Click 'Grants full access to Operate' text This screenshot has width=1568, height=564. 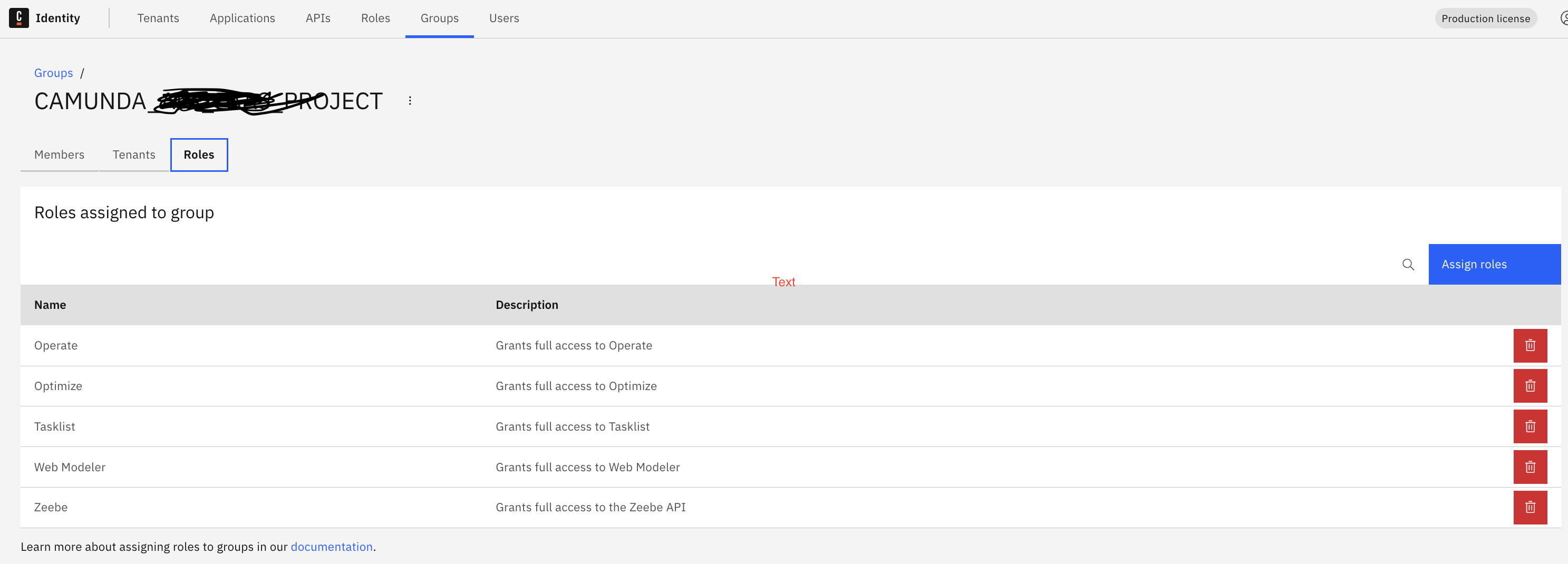coord(574,346)
